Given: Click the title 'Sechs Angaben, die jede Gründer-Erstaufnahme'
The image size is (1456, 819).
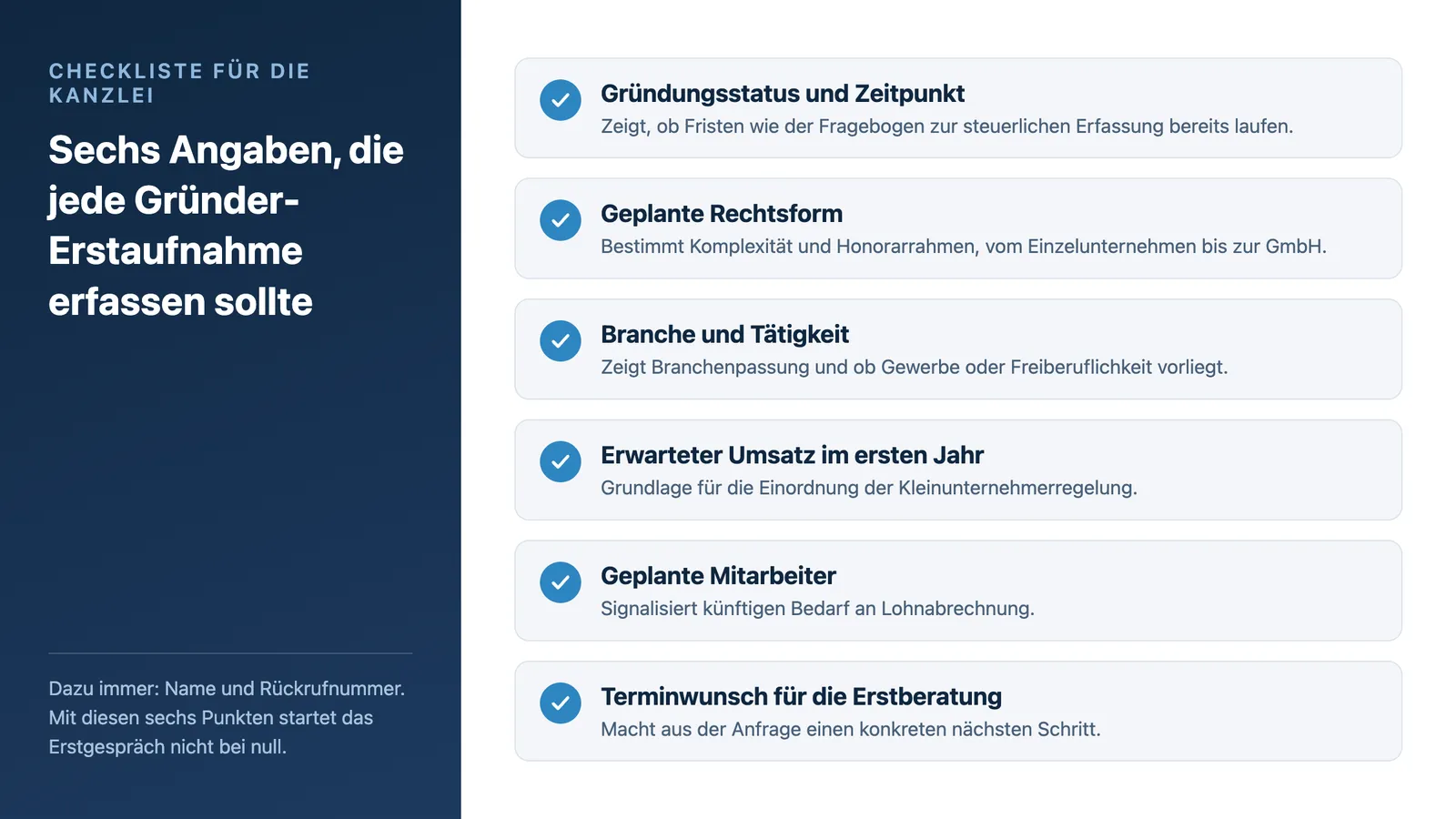Looking at the screenshot, I should (226, 226).
